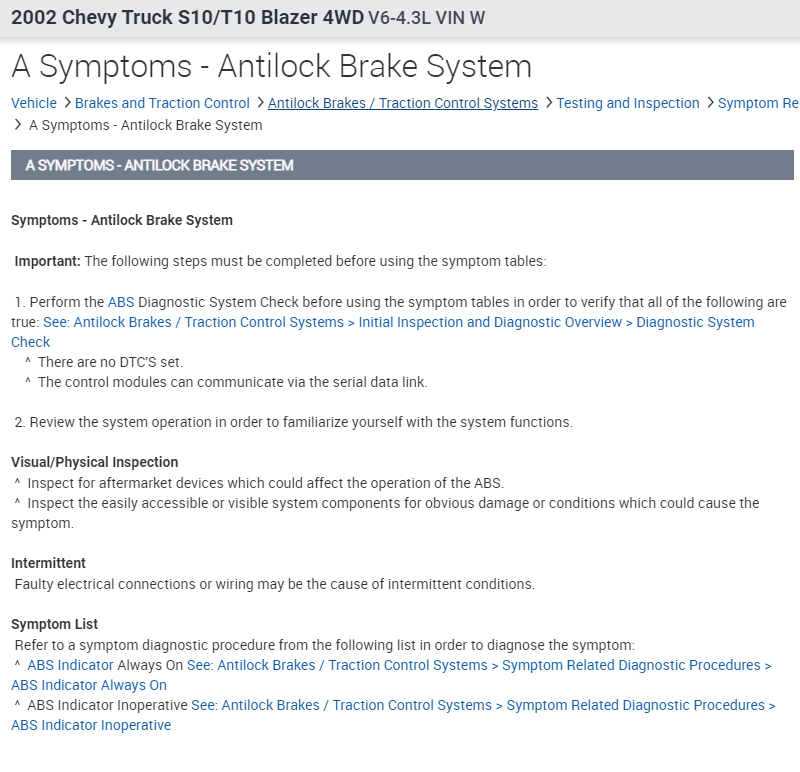The image size is (800, 772).
Task: Open the ABS link in step 1
Action: pyautogui.click(x=121, y=302)
